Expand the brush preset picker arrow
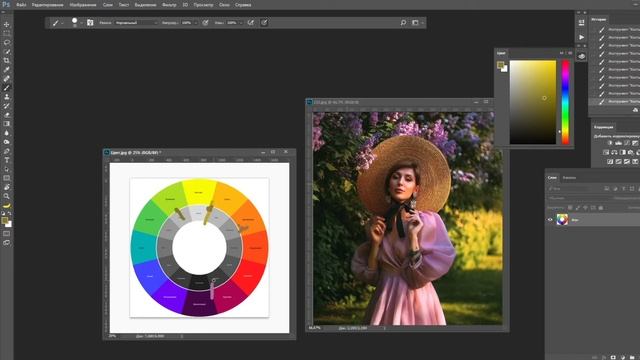The height and width of the screenshot is (360, 640). [x=81, y=23]
